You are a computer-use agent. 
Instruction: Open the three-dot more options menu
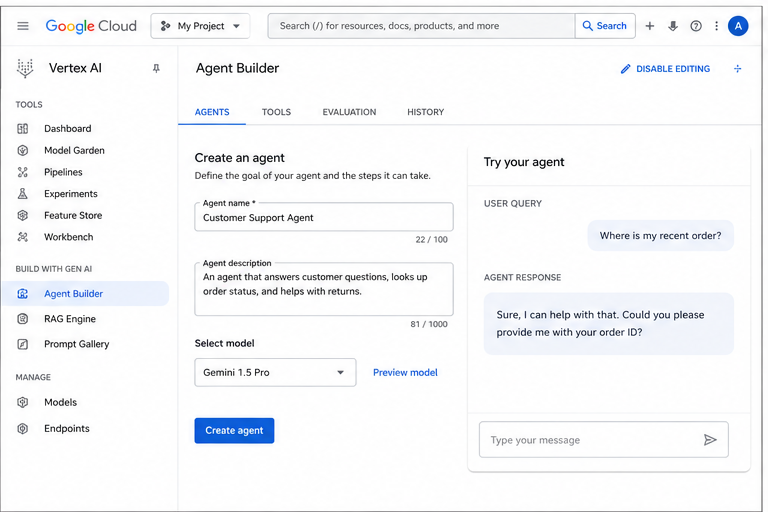[716, 26]
